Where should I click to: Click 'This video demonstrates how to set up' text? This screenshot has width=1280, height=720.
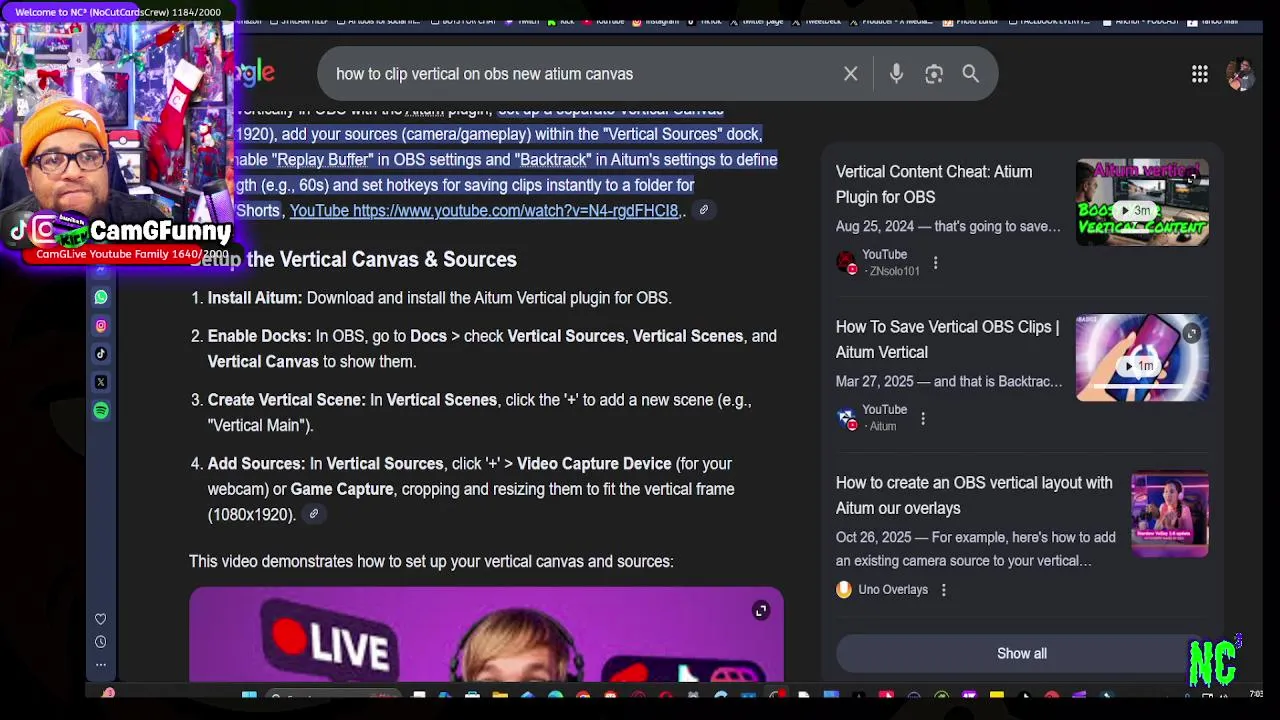(431, 561)
